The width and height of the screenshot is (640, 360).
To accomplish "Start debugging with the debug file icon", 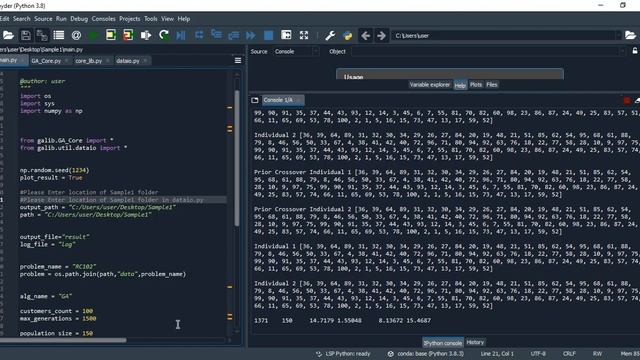I will [181, 36].
